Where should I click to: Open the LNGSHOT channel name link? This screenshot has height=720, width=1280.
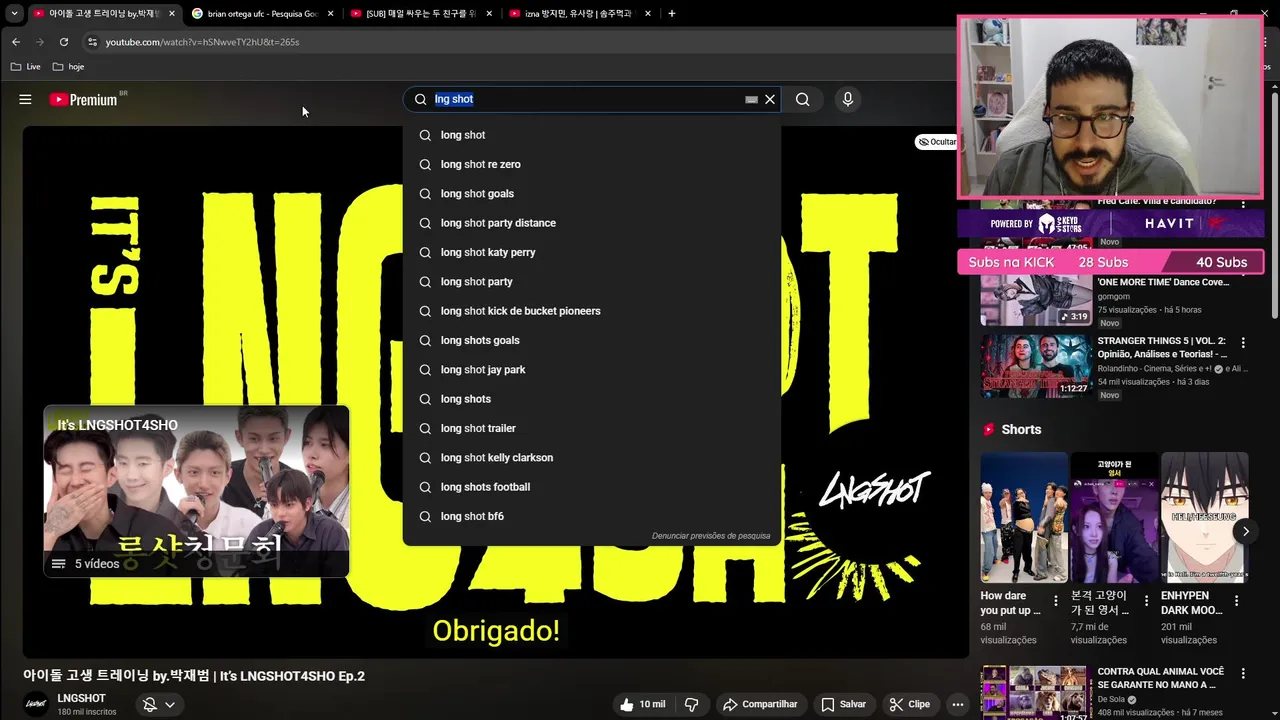click(x=81, y=698)
